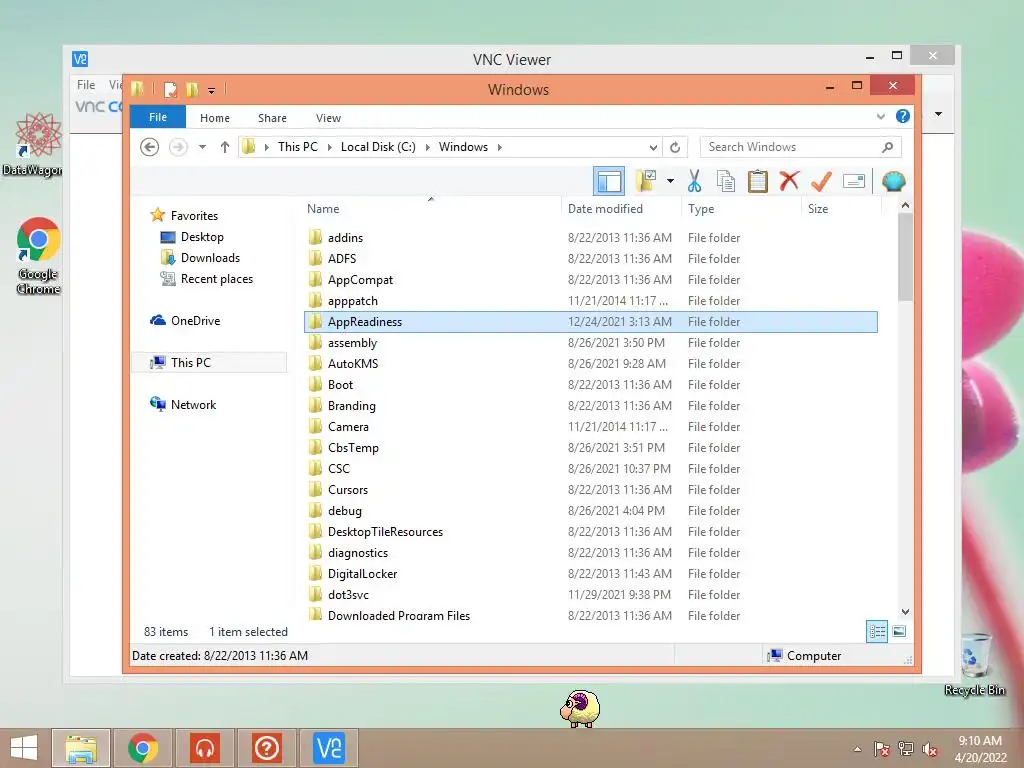Expand chevron after Windows breadcrumb
The height and width of the screenshot is (768, 1024).
(500, 147)
